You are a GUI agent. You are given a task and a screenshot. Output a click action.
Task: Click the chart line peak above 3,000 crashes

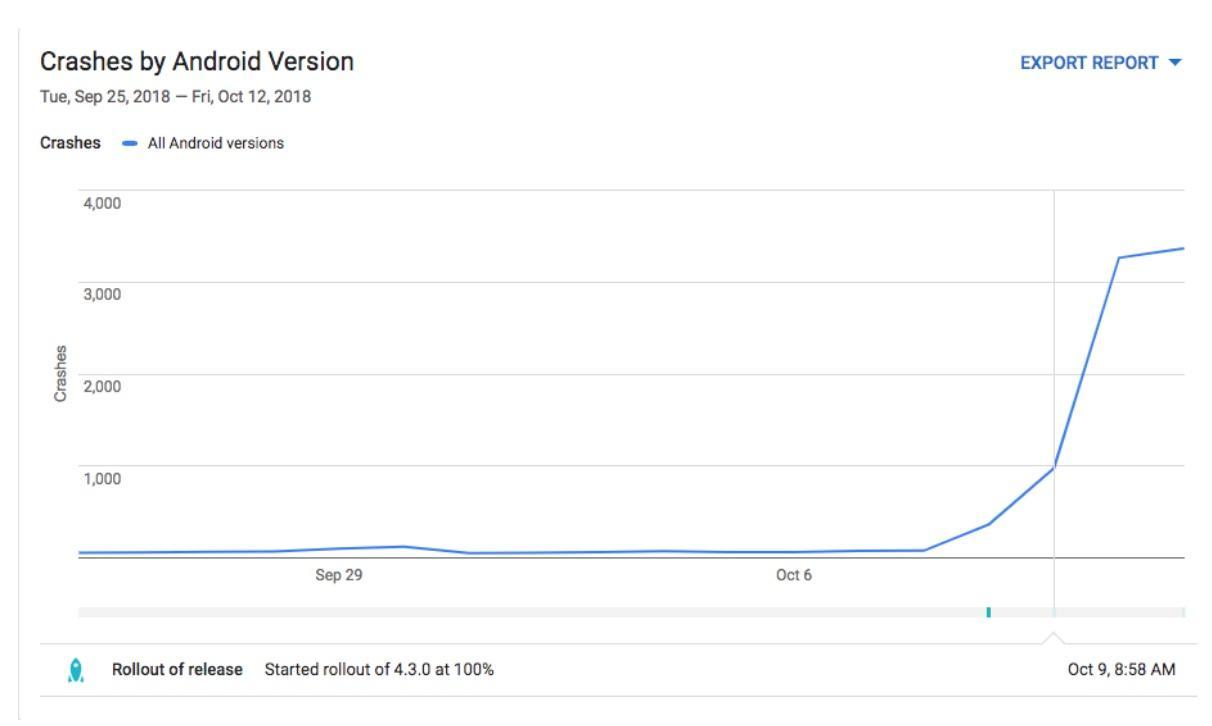tap(1118, 258)
